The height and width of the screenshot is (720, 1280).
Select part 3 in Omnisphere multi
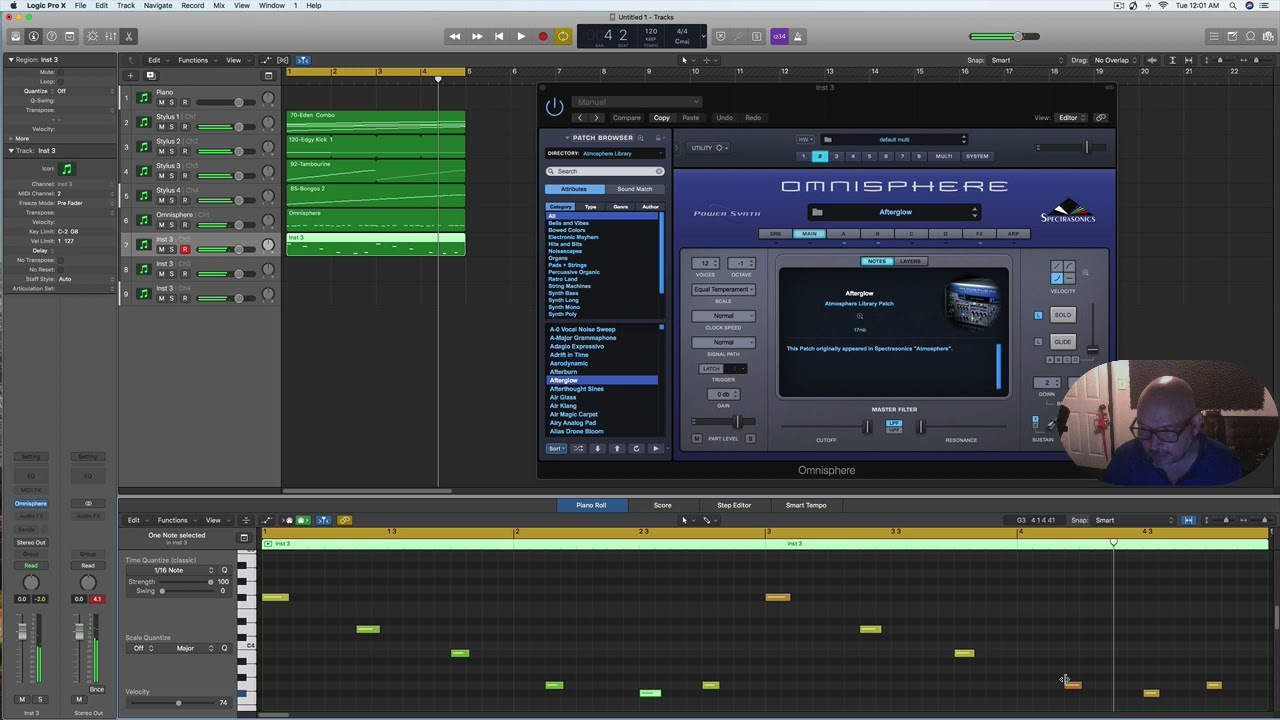pyautogui.click(x=836, y=156)
